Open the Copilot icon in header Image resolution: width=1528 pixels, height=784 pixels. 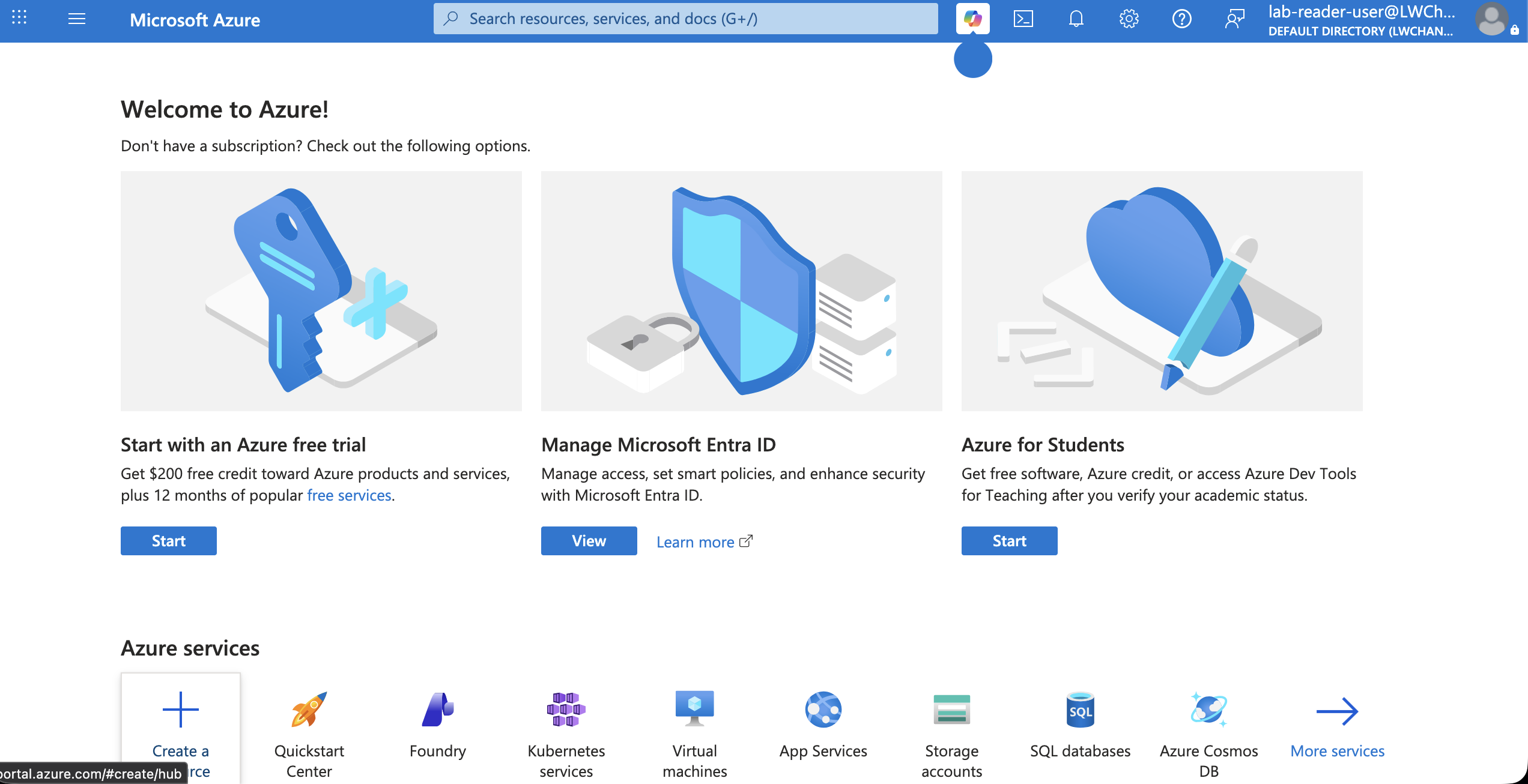click(972, 19)
